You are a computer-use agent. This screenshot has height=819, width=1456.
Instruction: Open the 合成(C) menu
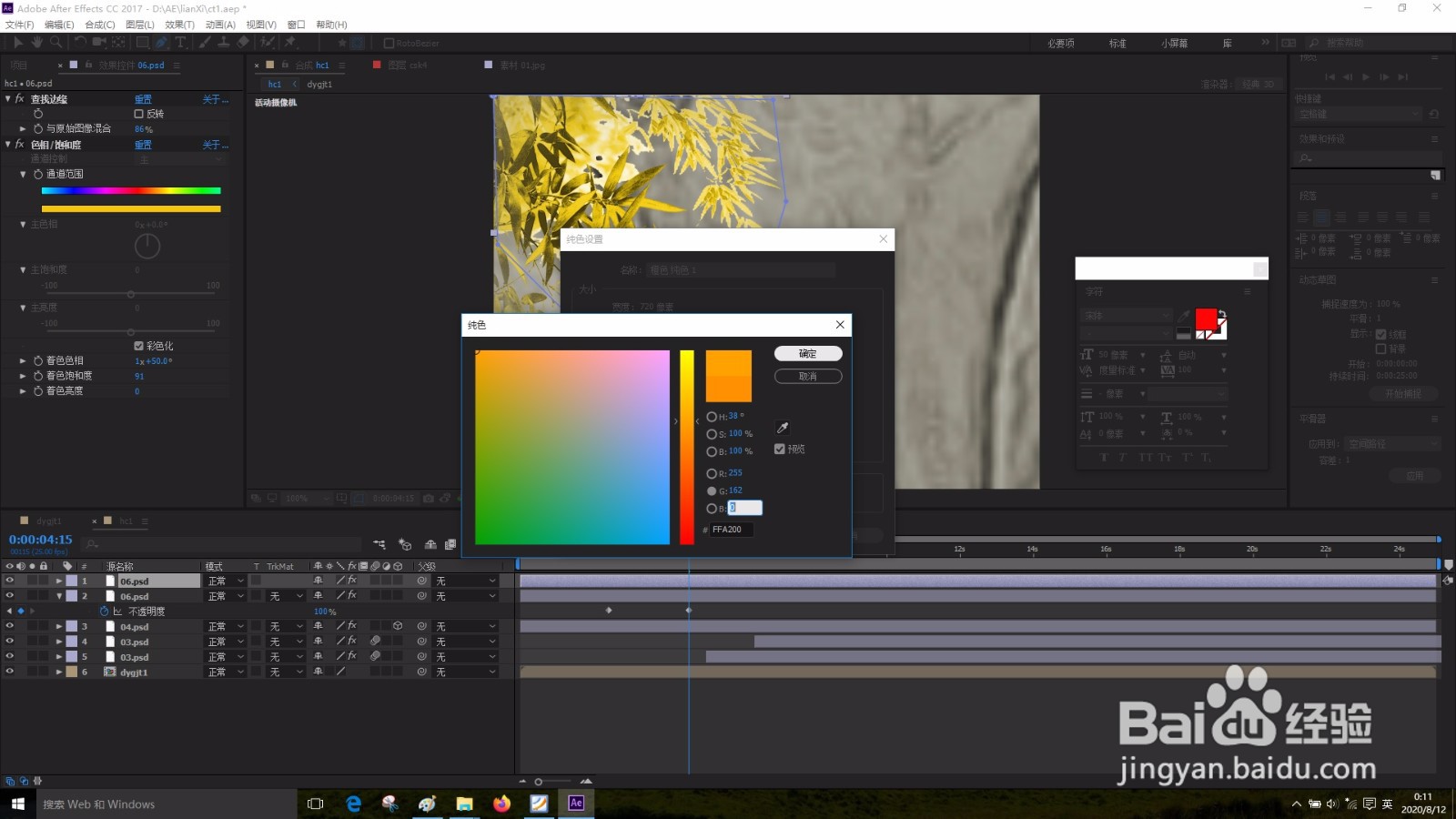coord(100,25)
